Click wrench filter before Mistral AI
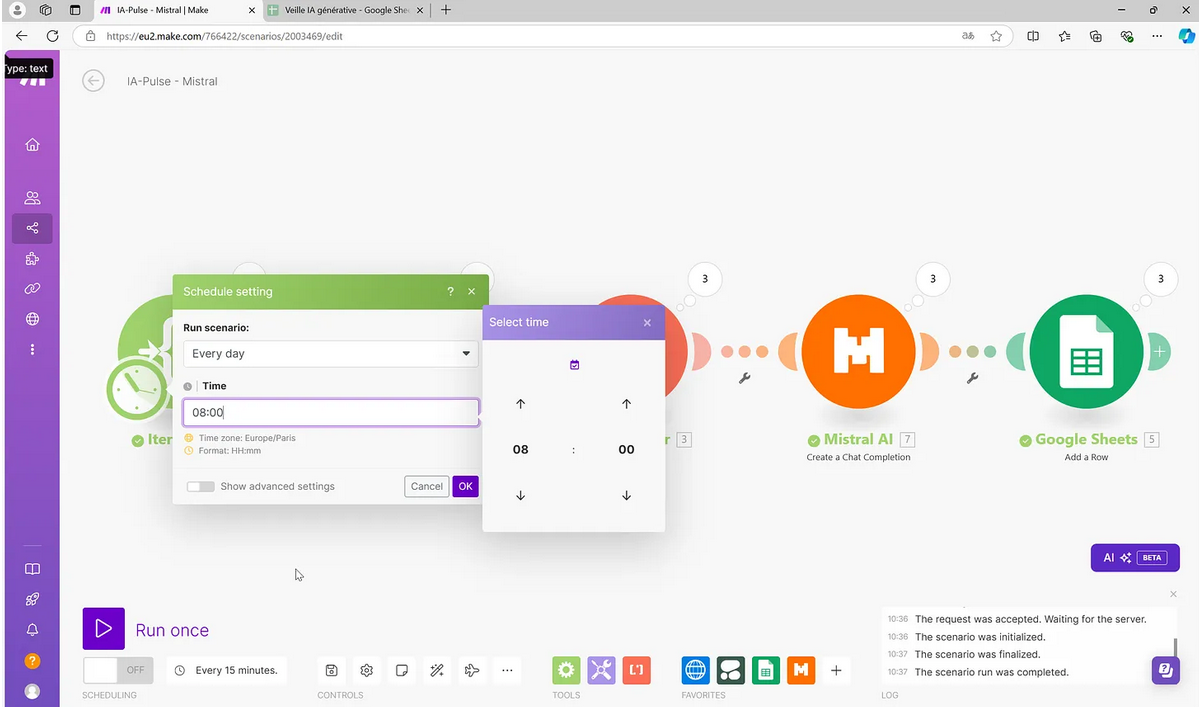Image resolution: width=1199 pixels, height=707 pixels. click(x=744, y=378)
